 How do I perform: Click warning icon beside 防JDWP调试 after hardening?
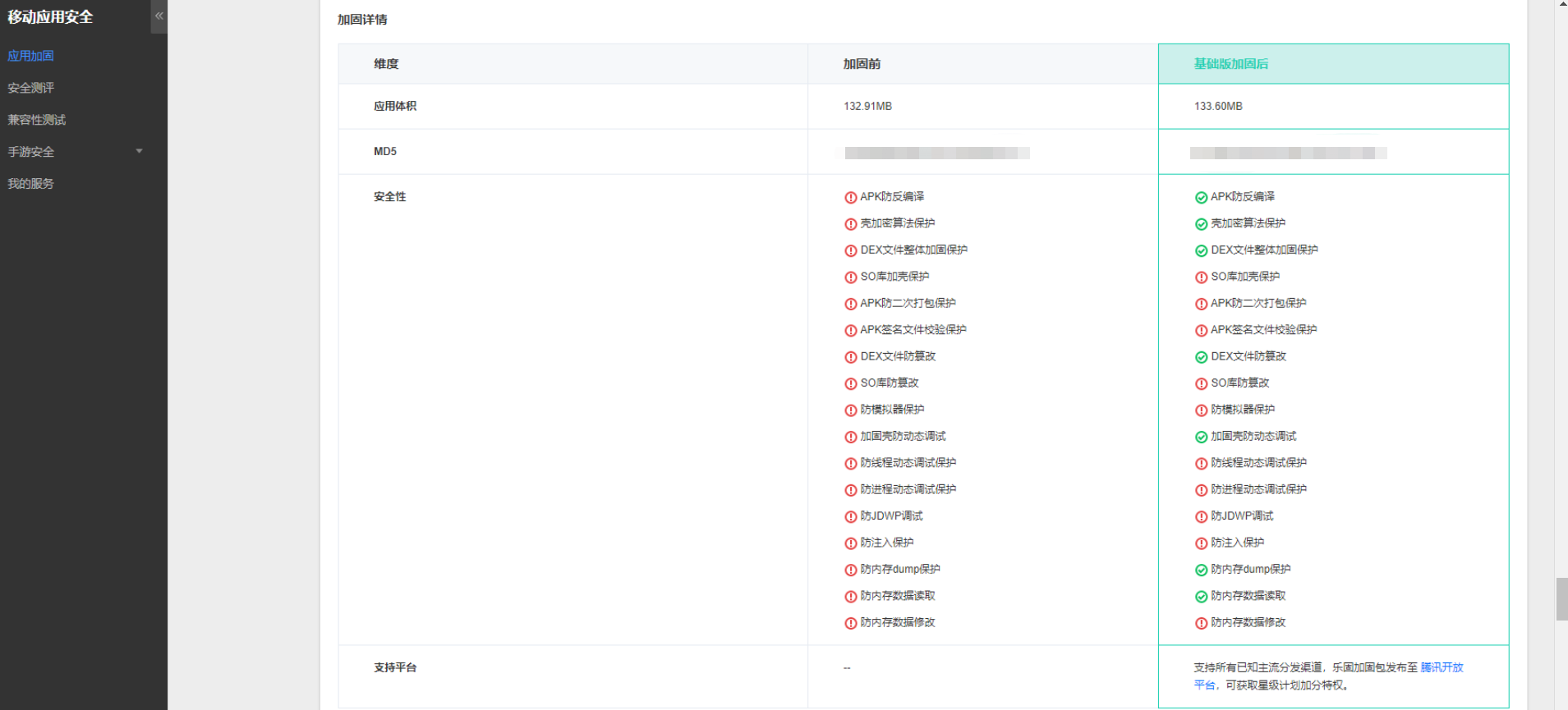[x=1201, y=517]
